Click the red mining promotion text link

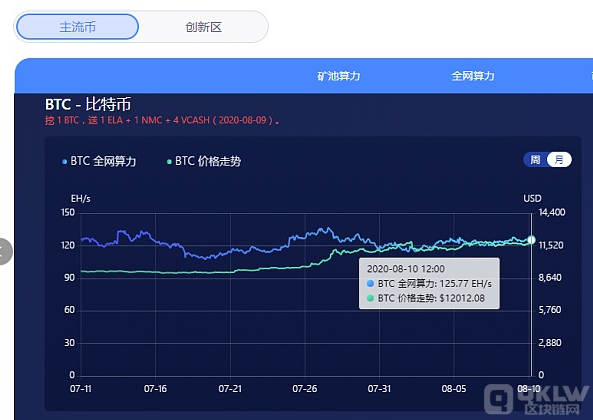point(162,121)
